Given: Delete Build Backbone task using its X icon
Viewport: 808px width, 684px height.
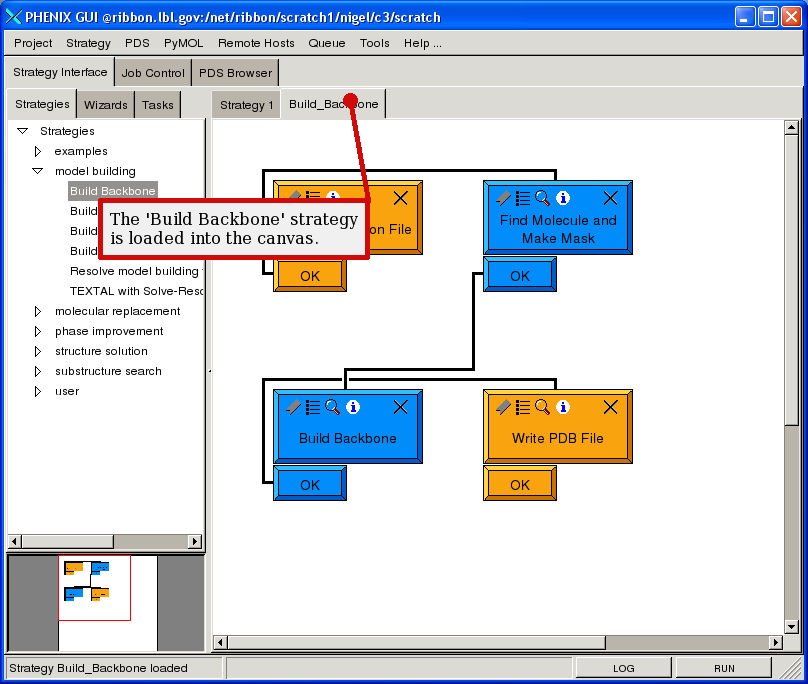Looking at the screenshot, I should point(400,407).
